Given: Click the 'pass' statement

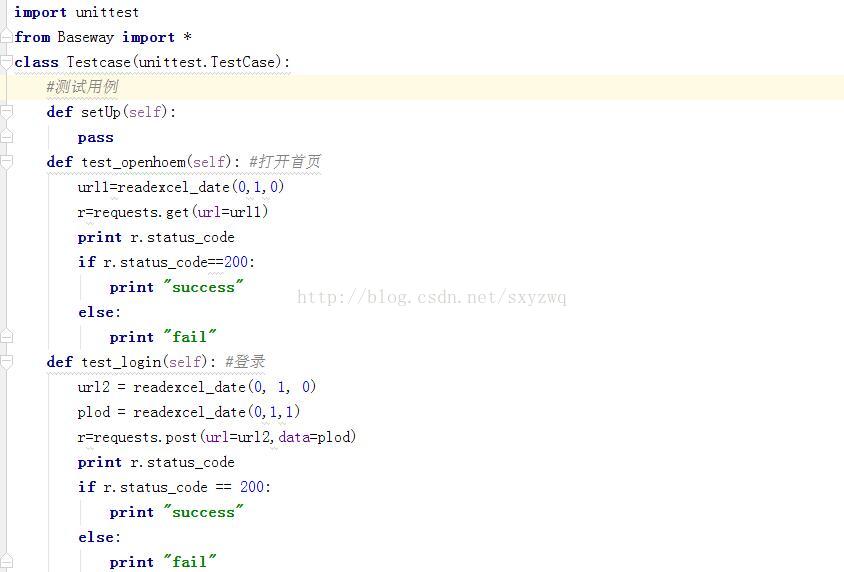Looking at the screenshot, I should coord(95,138).
